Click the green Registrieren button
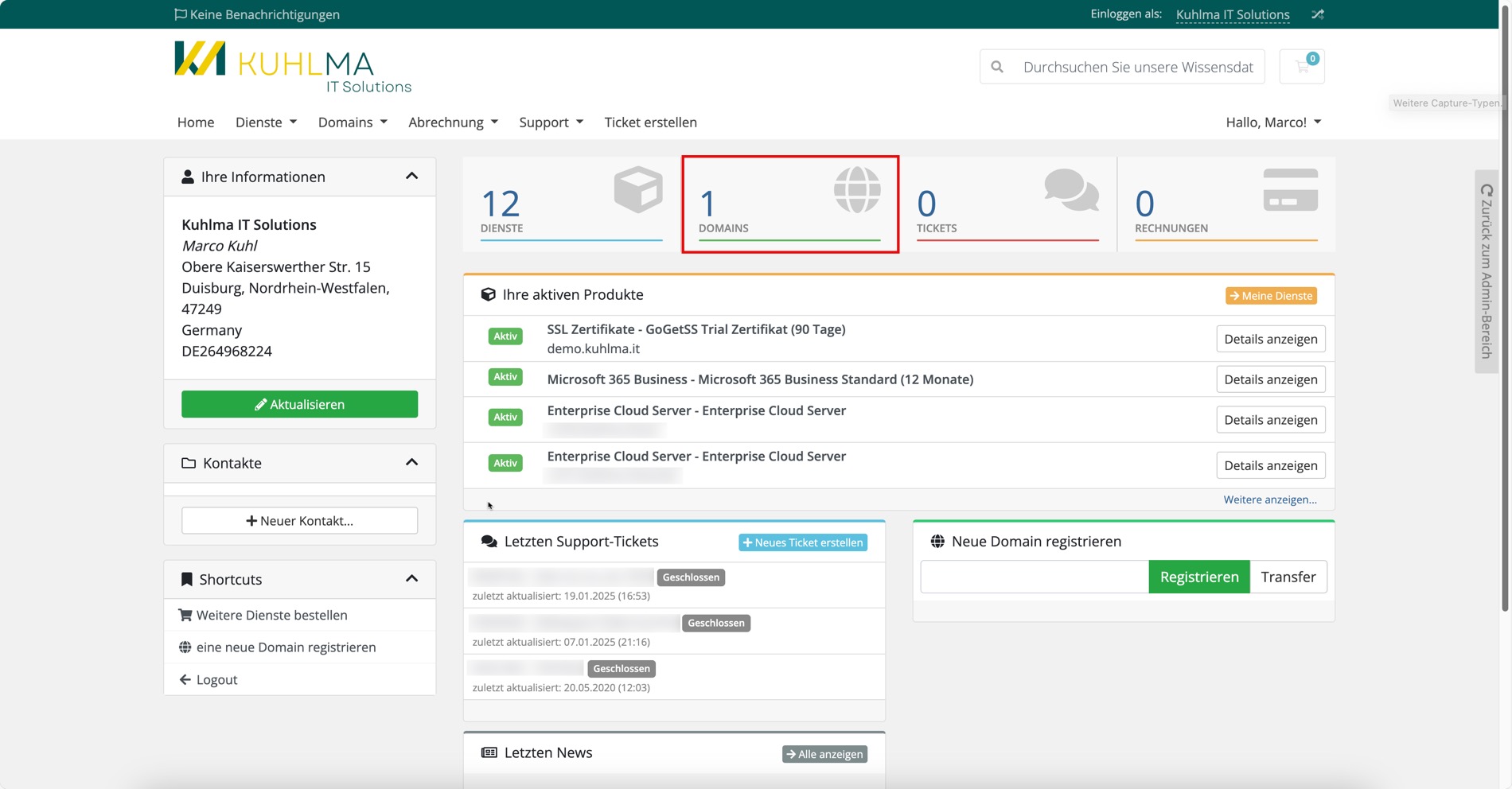This screenshot has width=1512, height=789. [x=1199, y=577]
